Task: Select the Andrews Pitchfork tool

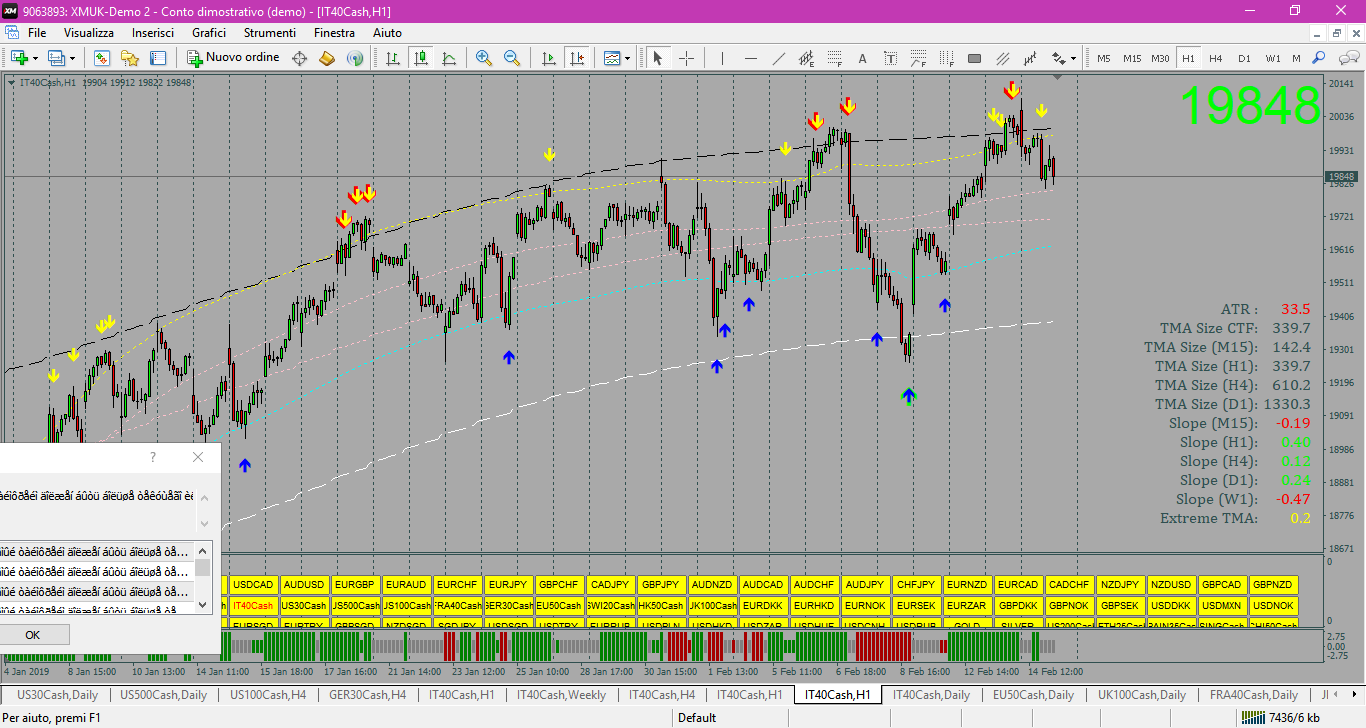Action: tap(1002, 58)
